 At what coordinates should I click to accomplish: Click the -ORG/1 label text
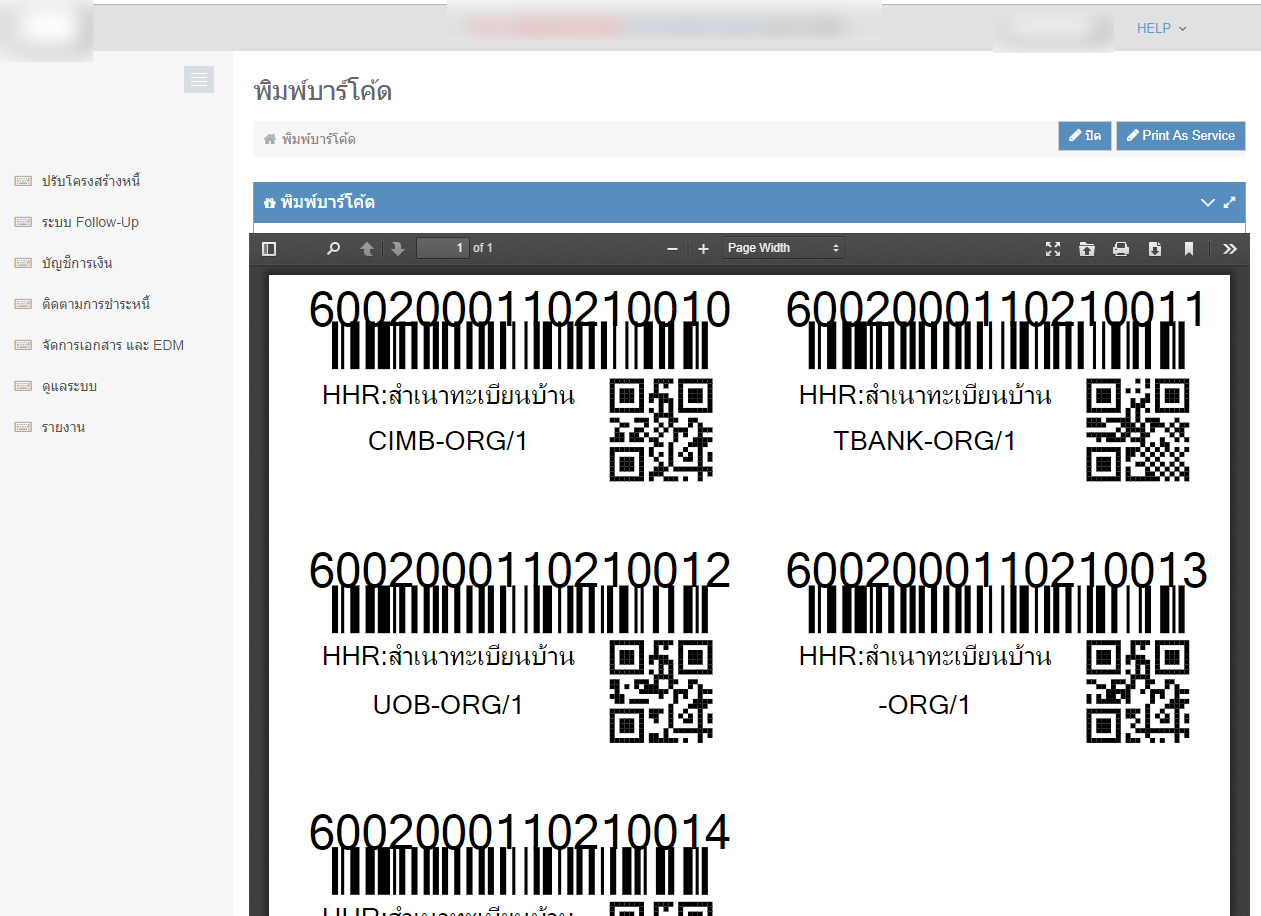(x=925, y=705)
